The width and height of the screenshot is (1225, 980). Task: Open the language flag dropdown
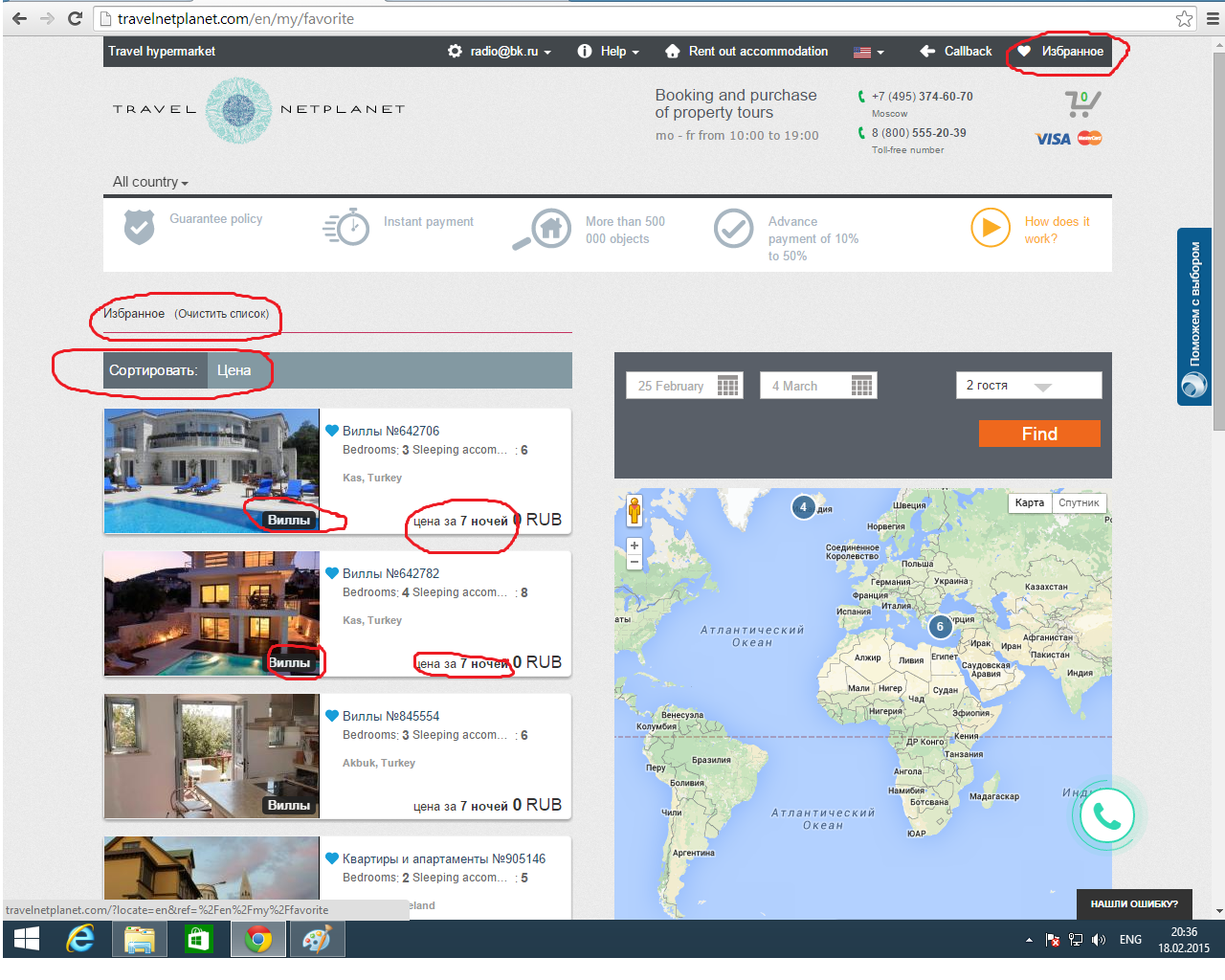tap(868, 53)
